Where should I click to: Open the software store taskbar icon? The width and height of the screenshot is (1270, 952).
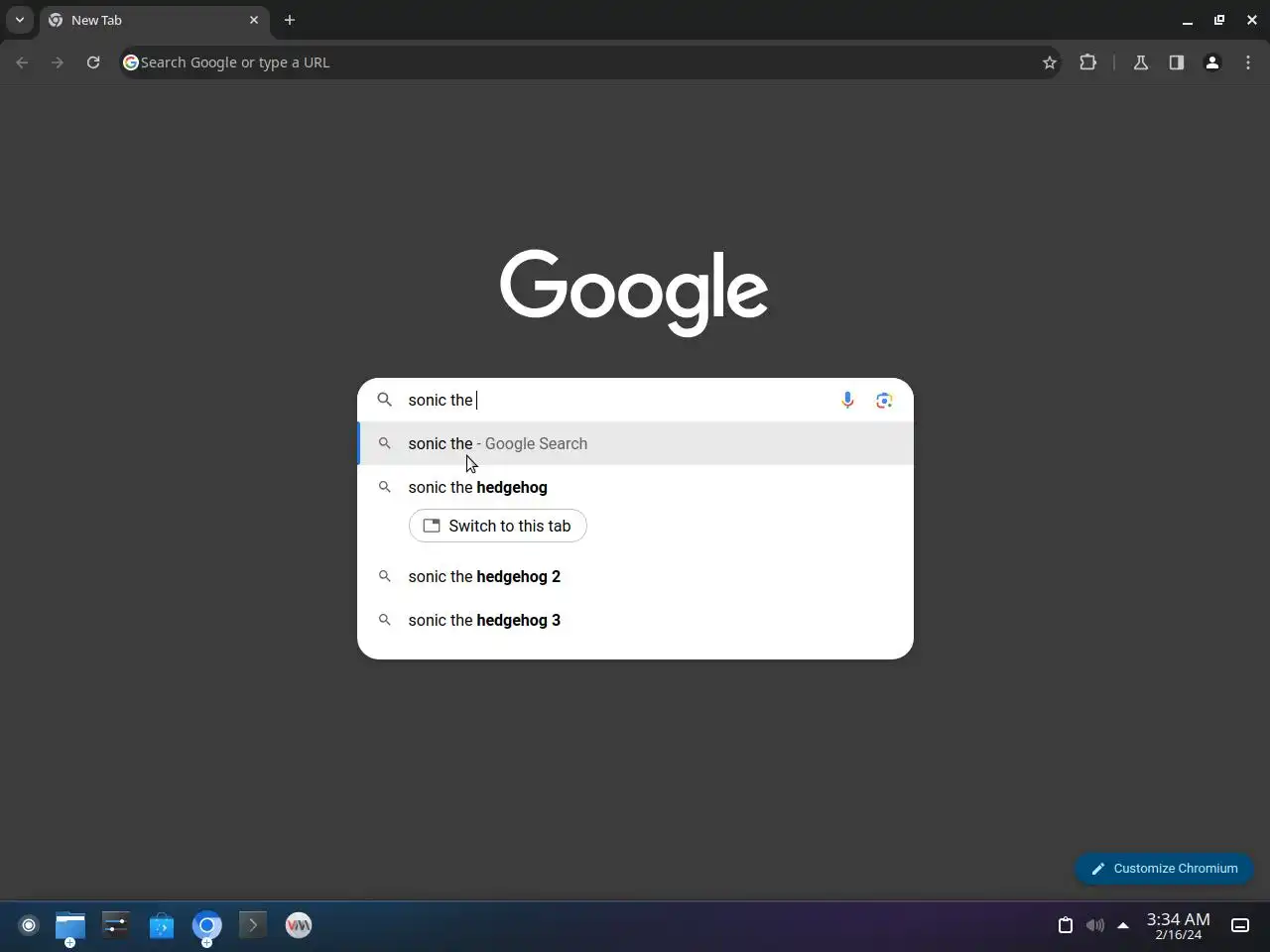162,925
